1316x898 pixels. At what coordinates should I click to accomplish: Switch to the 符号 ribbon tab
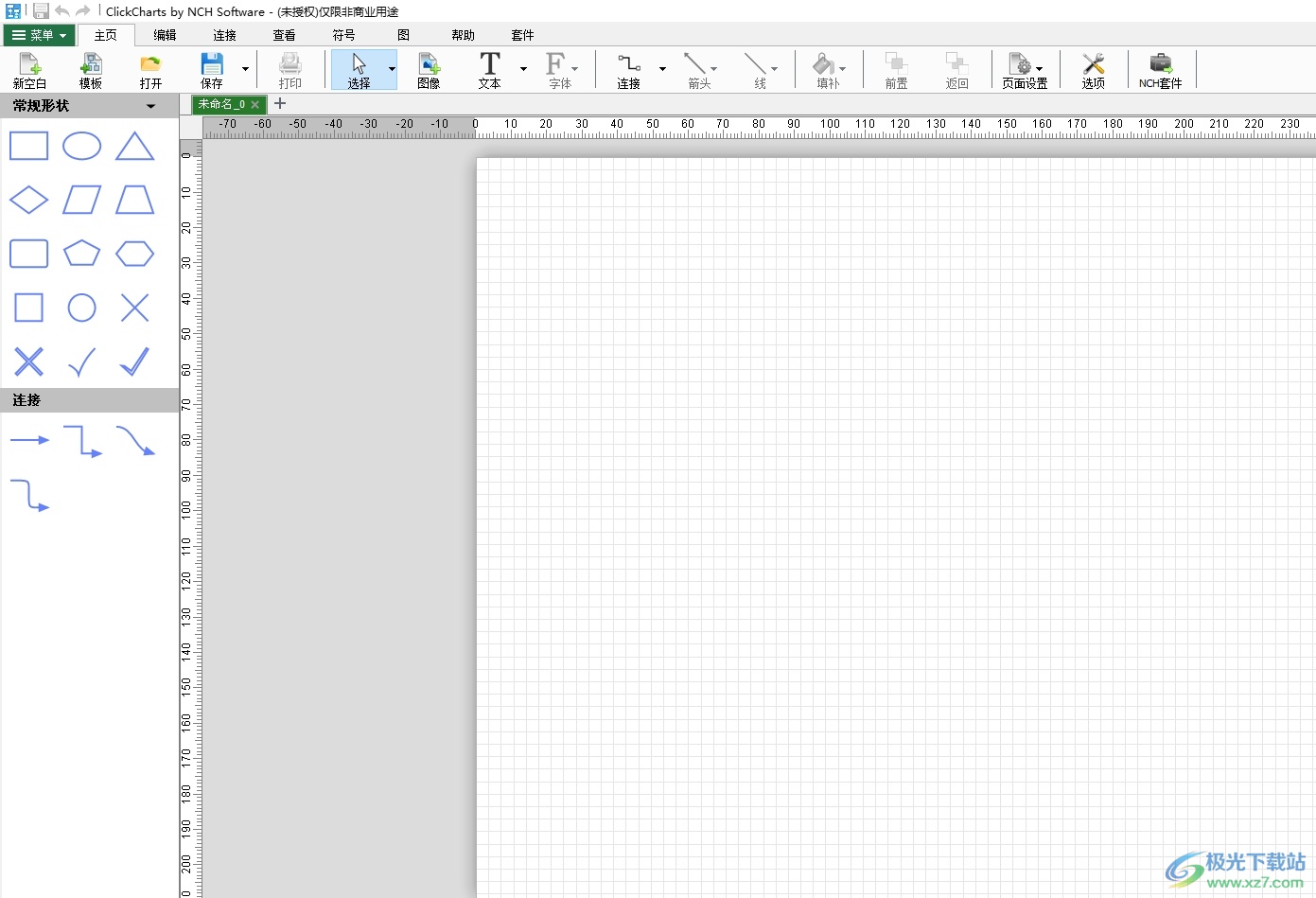tap(344, 35)
